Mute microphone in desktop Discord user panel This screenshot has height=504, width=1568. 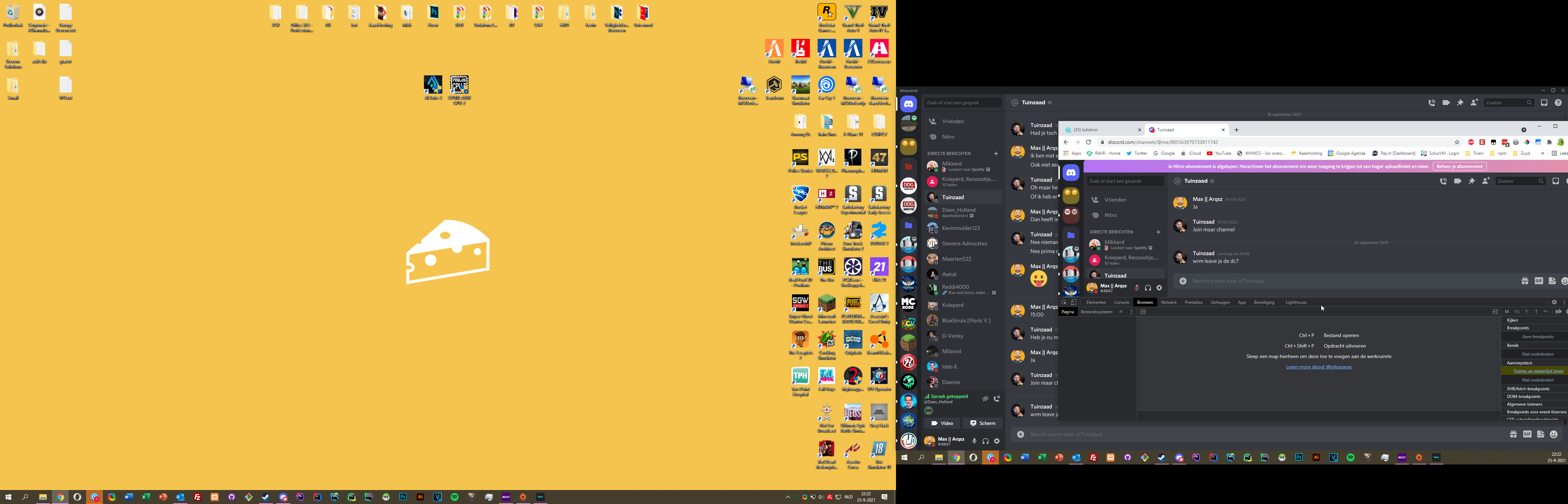pos(974,441)
